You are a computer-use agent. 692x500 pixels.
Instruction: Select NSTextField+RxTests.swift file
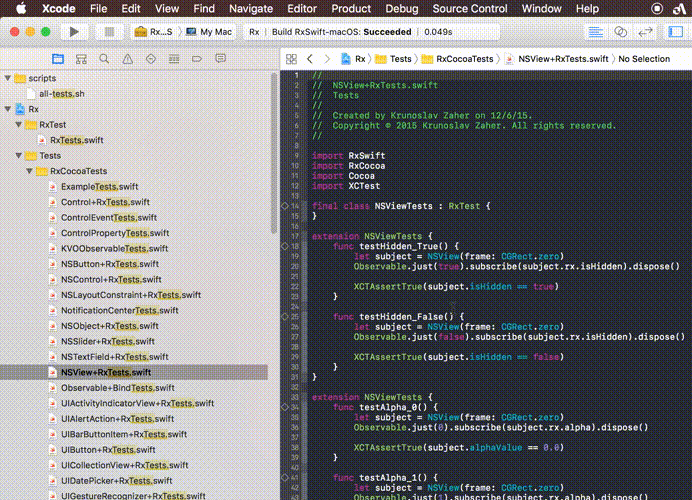[x=115, y=357]
